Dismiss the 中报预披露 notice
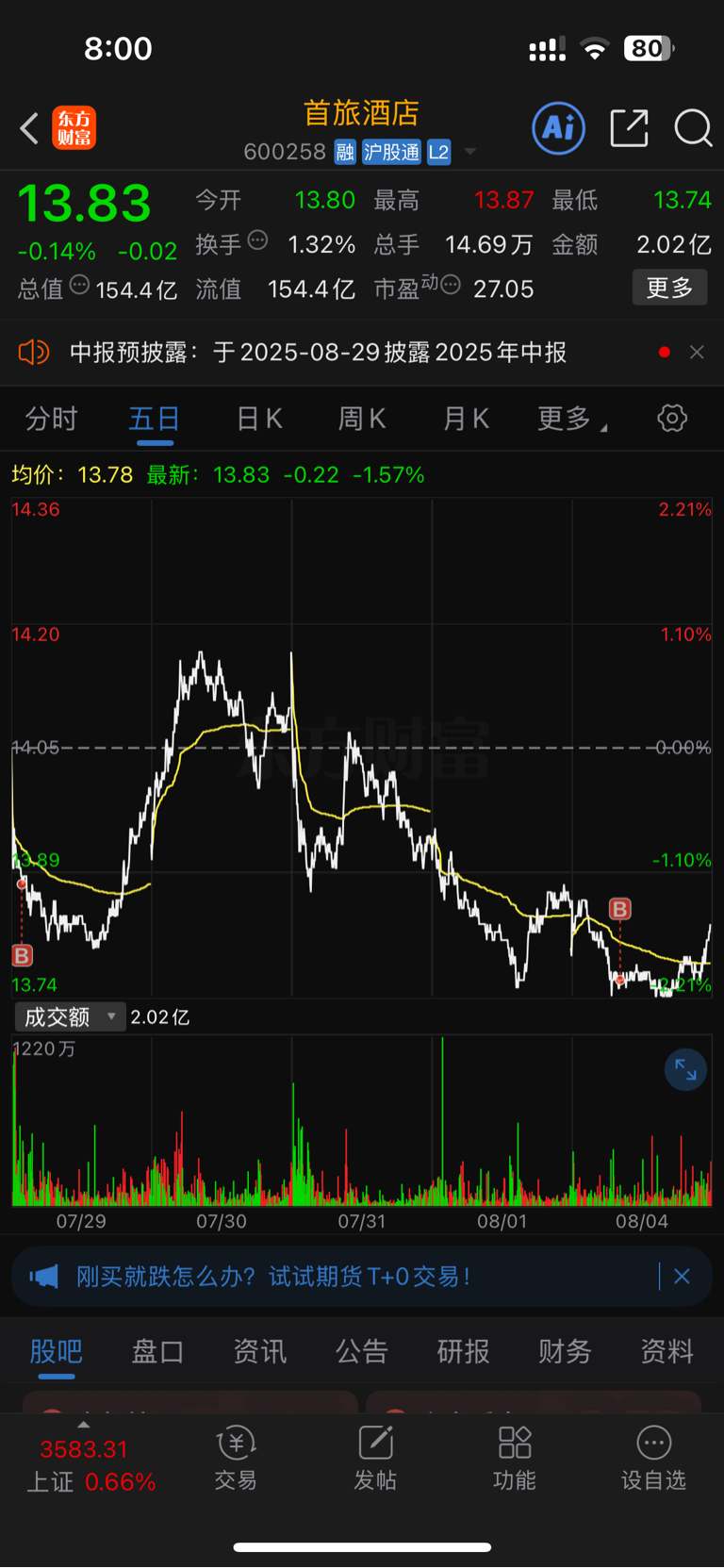This screenshot has width=724, height=1568. click(697, 353)
